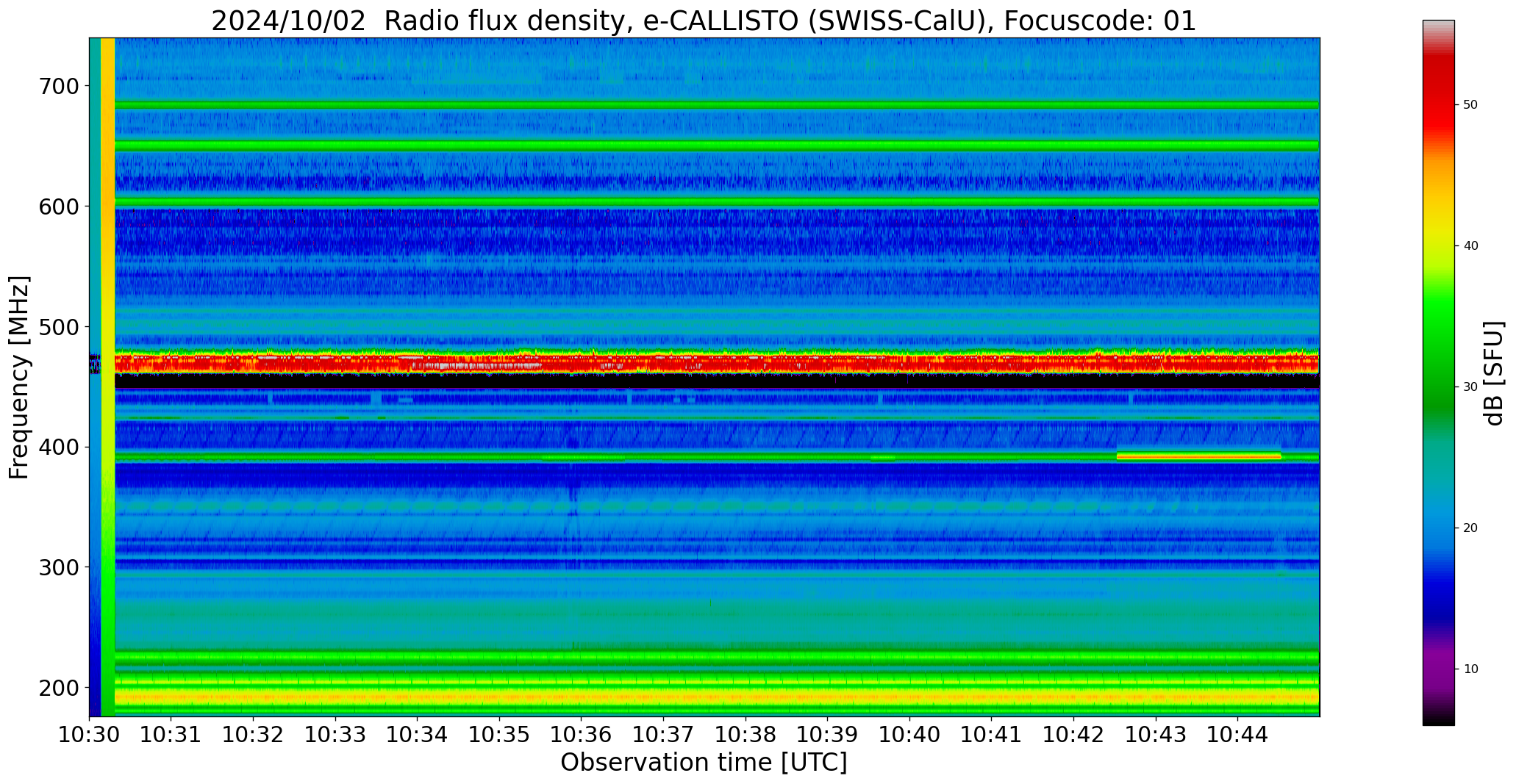Click the 10:37 time tick label
Image resolution: width=1516 pixels, height=784 pixels.
(663, 734)
